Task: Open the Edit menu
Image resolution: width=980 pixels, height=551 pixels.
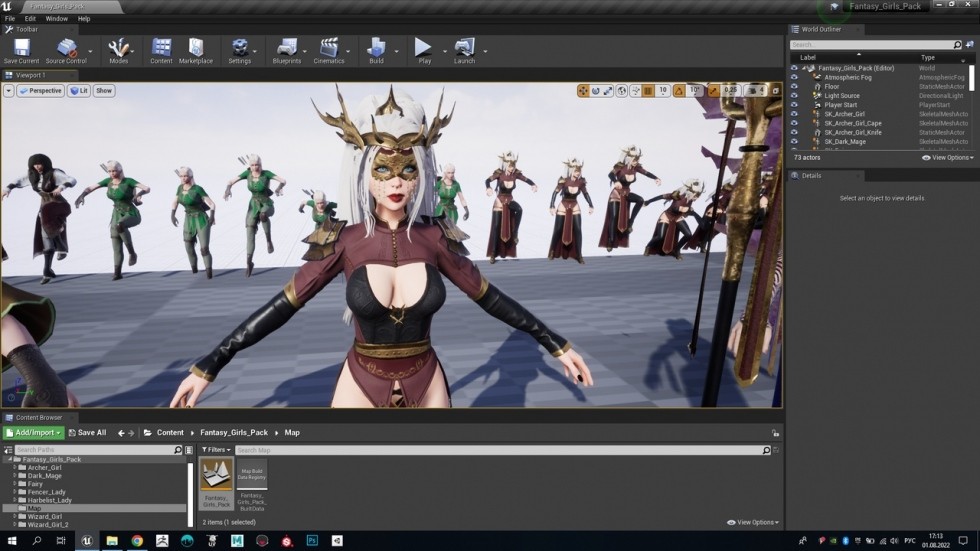Action: (x=30, y=19)
